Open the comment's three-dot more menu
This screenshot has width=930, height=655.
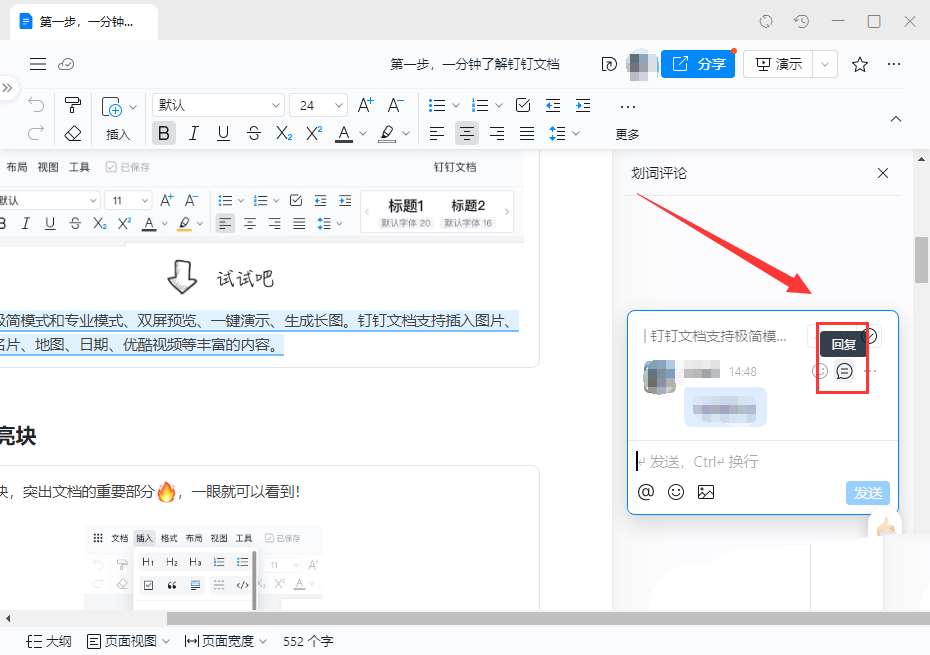[x=870, y=371]
